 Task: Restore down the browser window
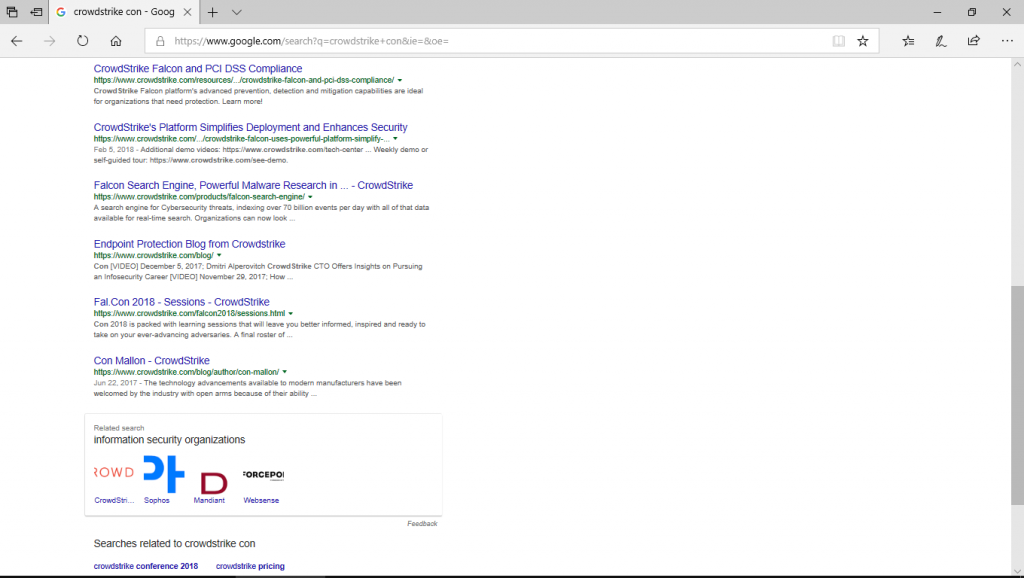tap(972, 12)
